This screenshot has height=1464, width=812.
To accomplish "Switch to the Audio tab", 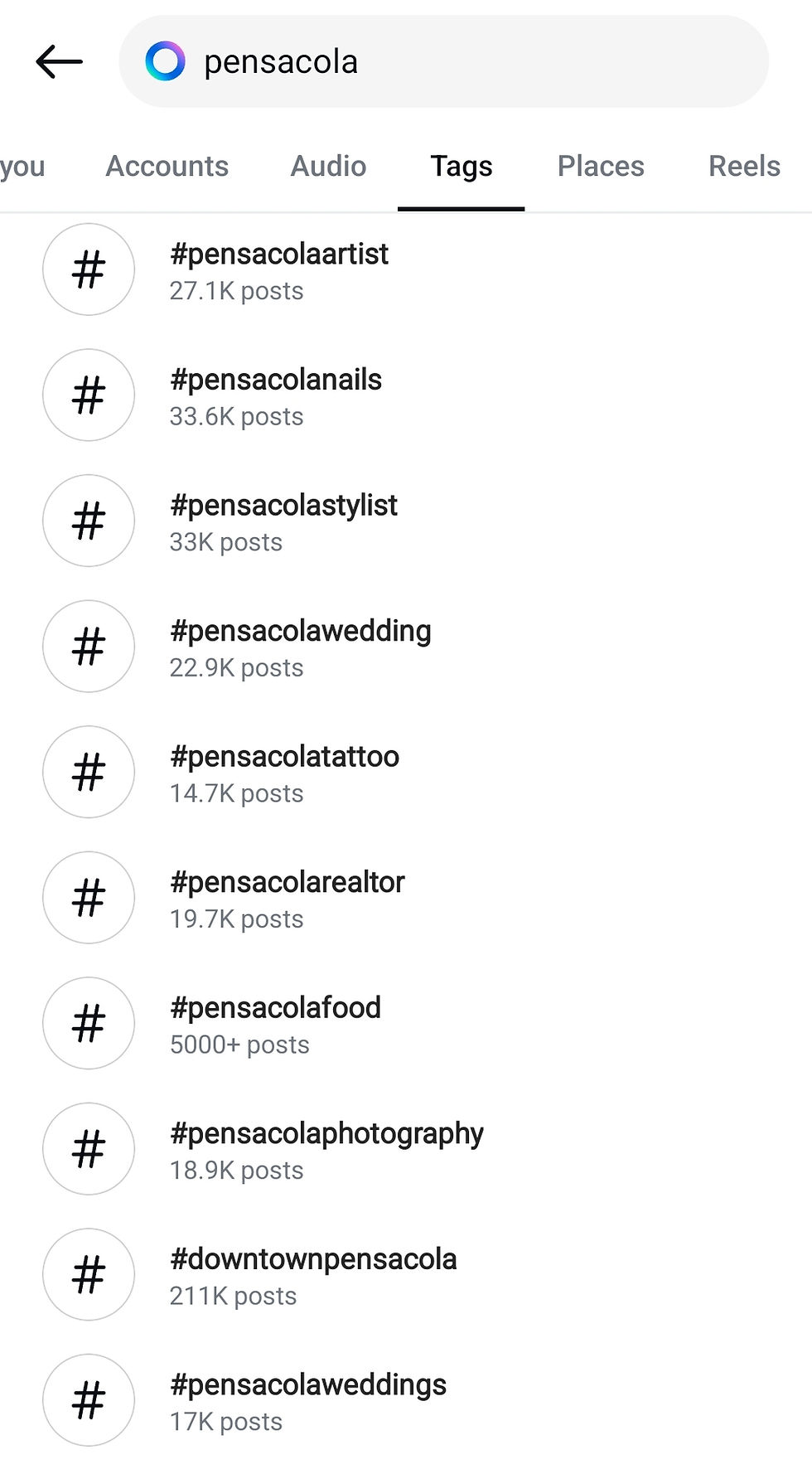I will (328, 166).
